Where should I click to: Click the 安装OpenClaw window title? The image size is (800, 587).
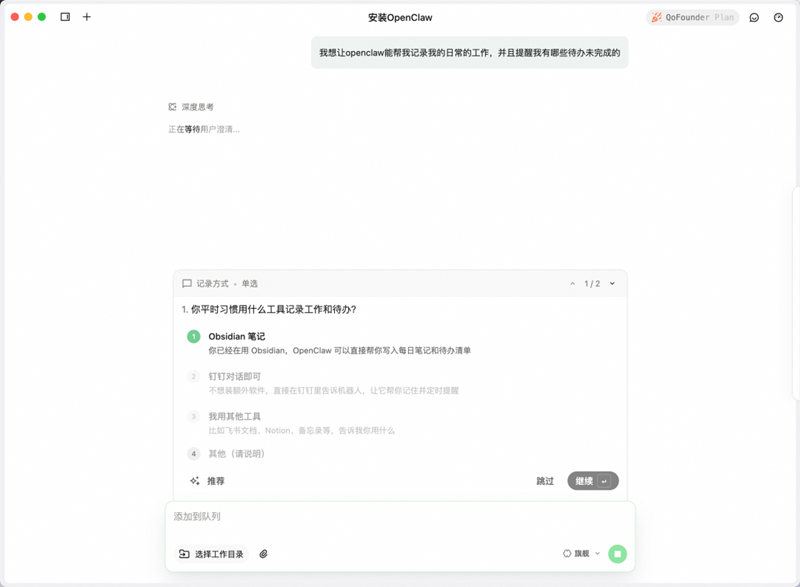400,17
